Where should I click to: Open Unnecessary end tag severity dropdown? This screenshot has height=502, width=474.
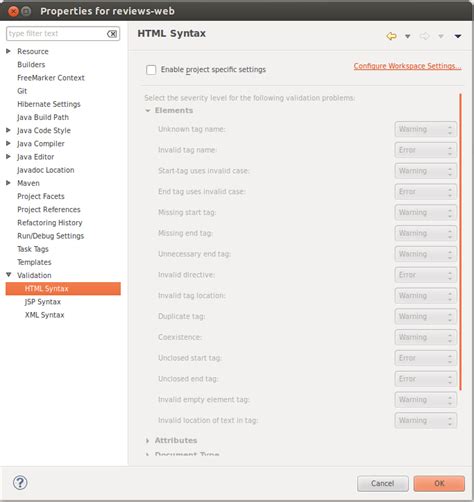(426, 254)
